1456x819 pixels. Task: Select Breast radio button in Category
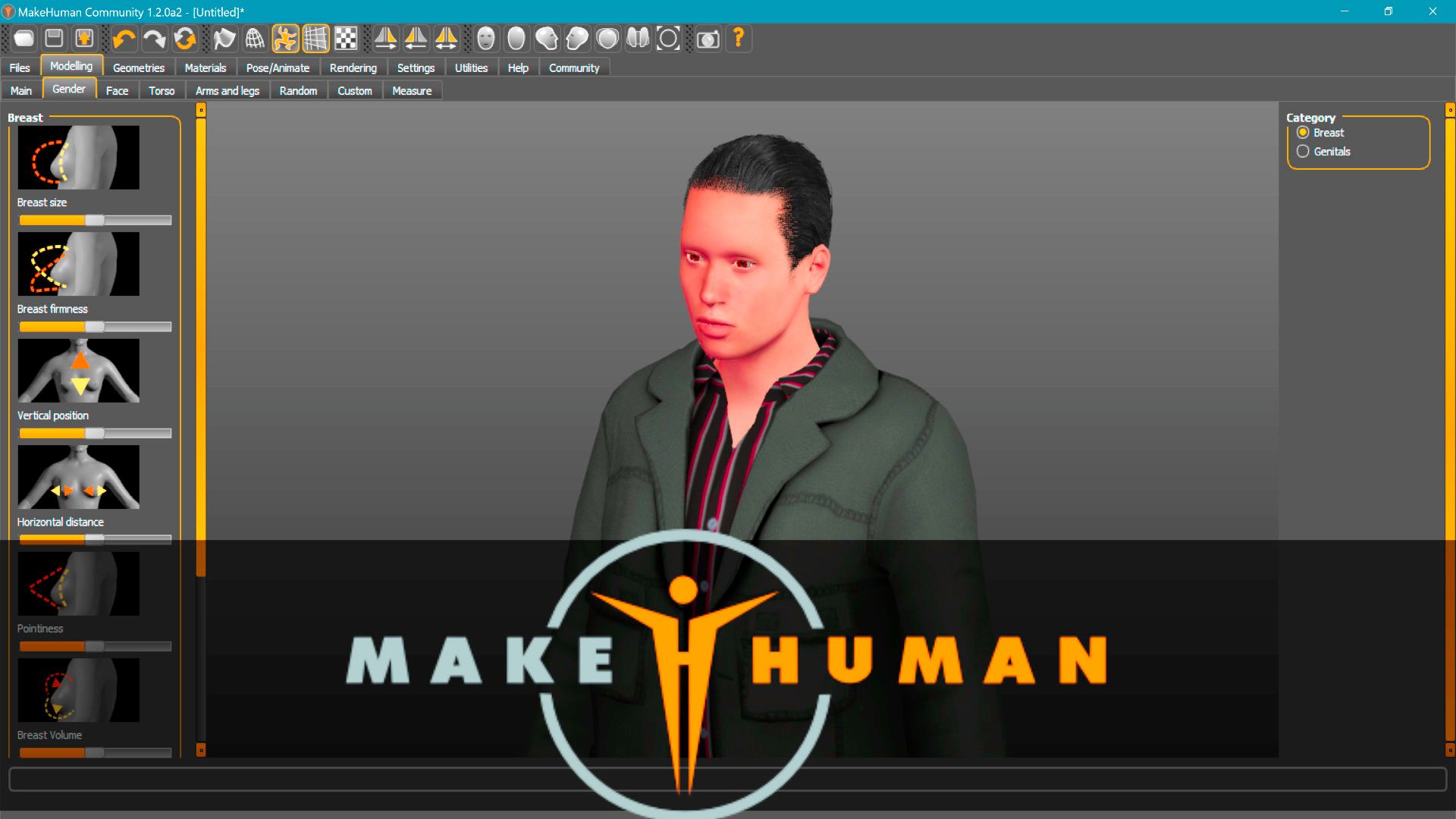tap(1303, 132)
